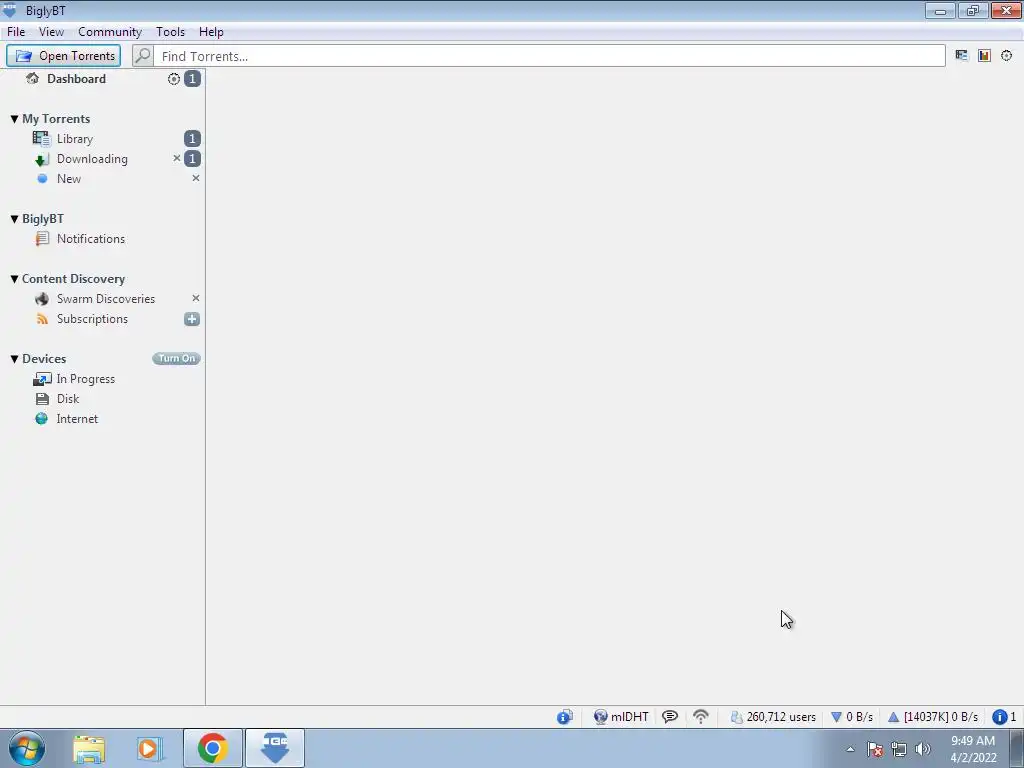This screenshot has width=1024, height=768.
Task: Turn On the Devices feature
Action: [176, 358]
